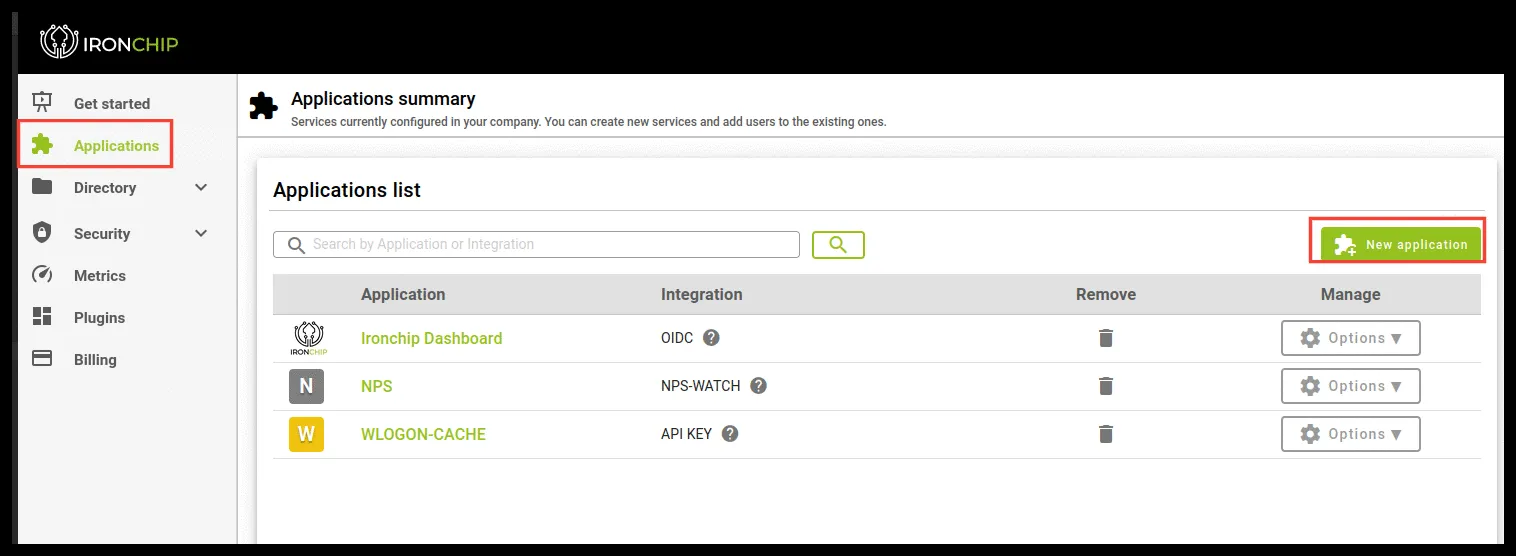The width and height of the screenshot is (1516, 556).
Task: Click the Plugins grid icon
Action: [x=42, y=316]
